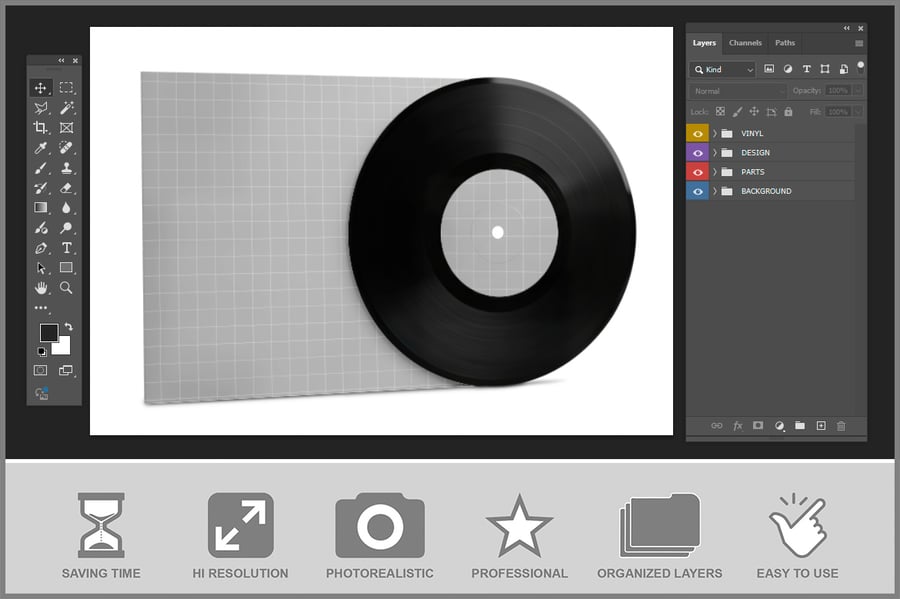Expand the VINYL group chevron

point(715,133)
